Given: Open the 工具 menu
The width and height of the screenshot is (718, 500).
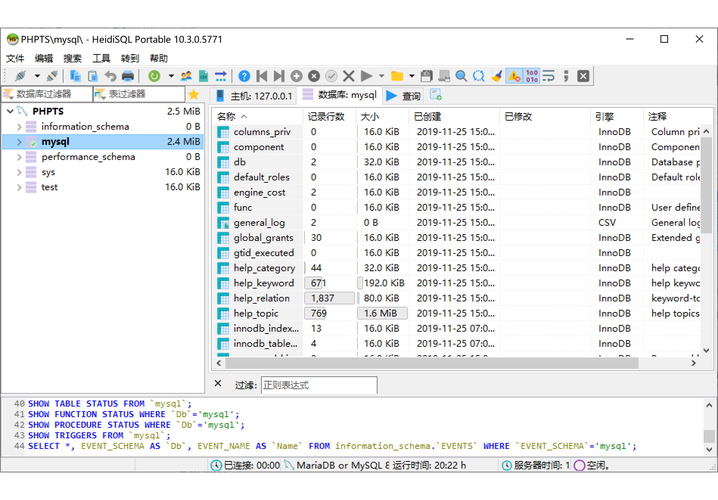Looking at the screenshot, I should 101,59.
